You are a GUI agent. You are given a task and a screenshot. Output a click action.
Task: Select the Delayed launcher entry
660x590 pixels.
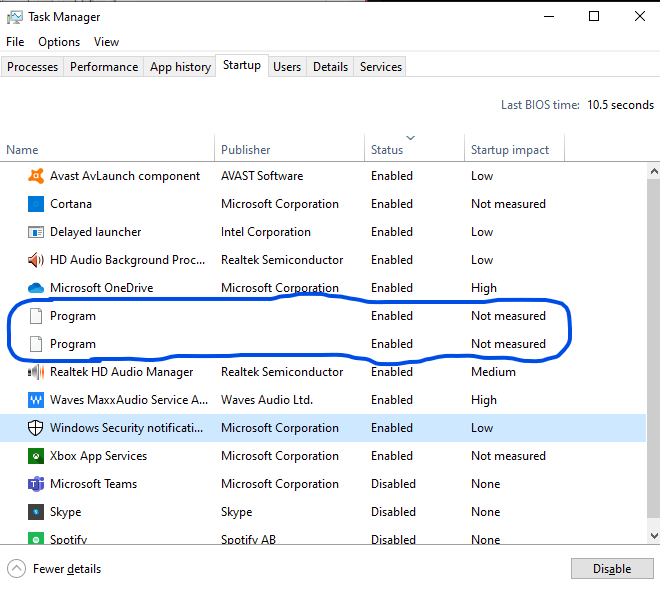pyautogui.click(x=96, y=232)
